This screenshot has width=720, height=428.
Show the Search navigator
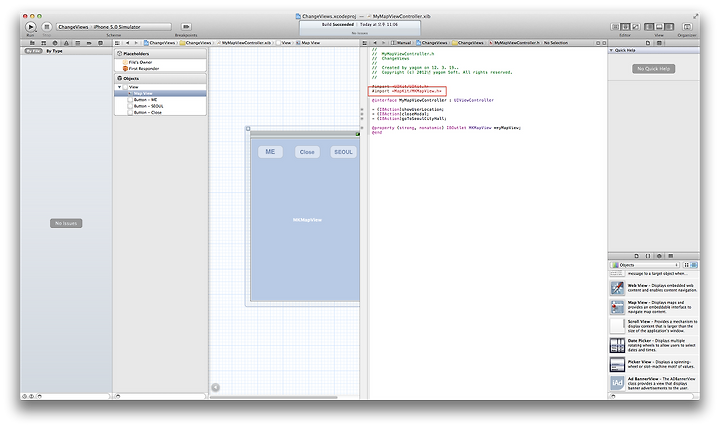(55, 43)
